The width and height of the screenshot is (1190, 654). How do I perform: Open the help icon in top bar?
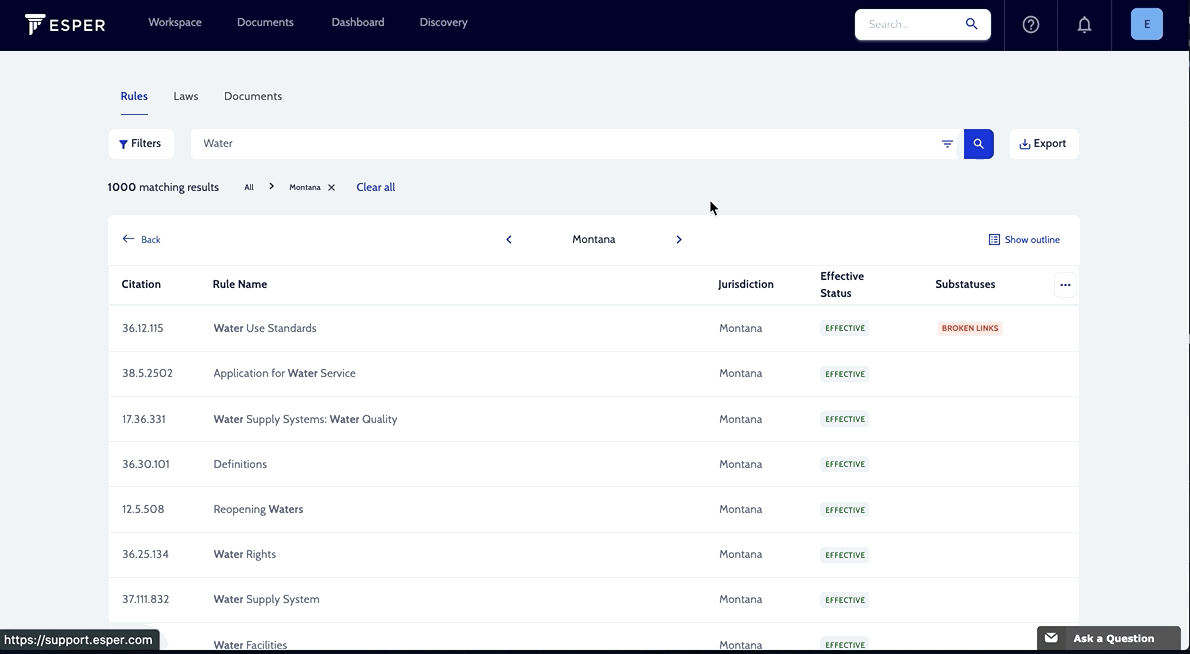(1030, 24)
